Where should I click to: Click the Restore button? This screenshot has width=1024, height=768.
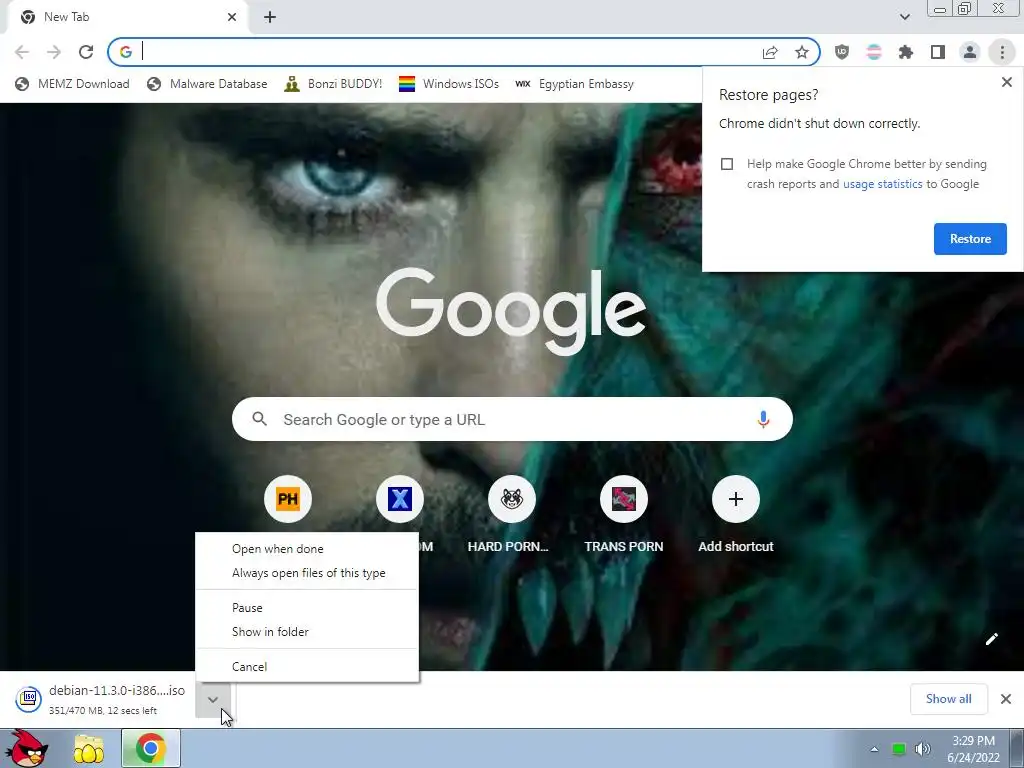click(x=970, y=238)
